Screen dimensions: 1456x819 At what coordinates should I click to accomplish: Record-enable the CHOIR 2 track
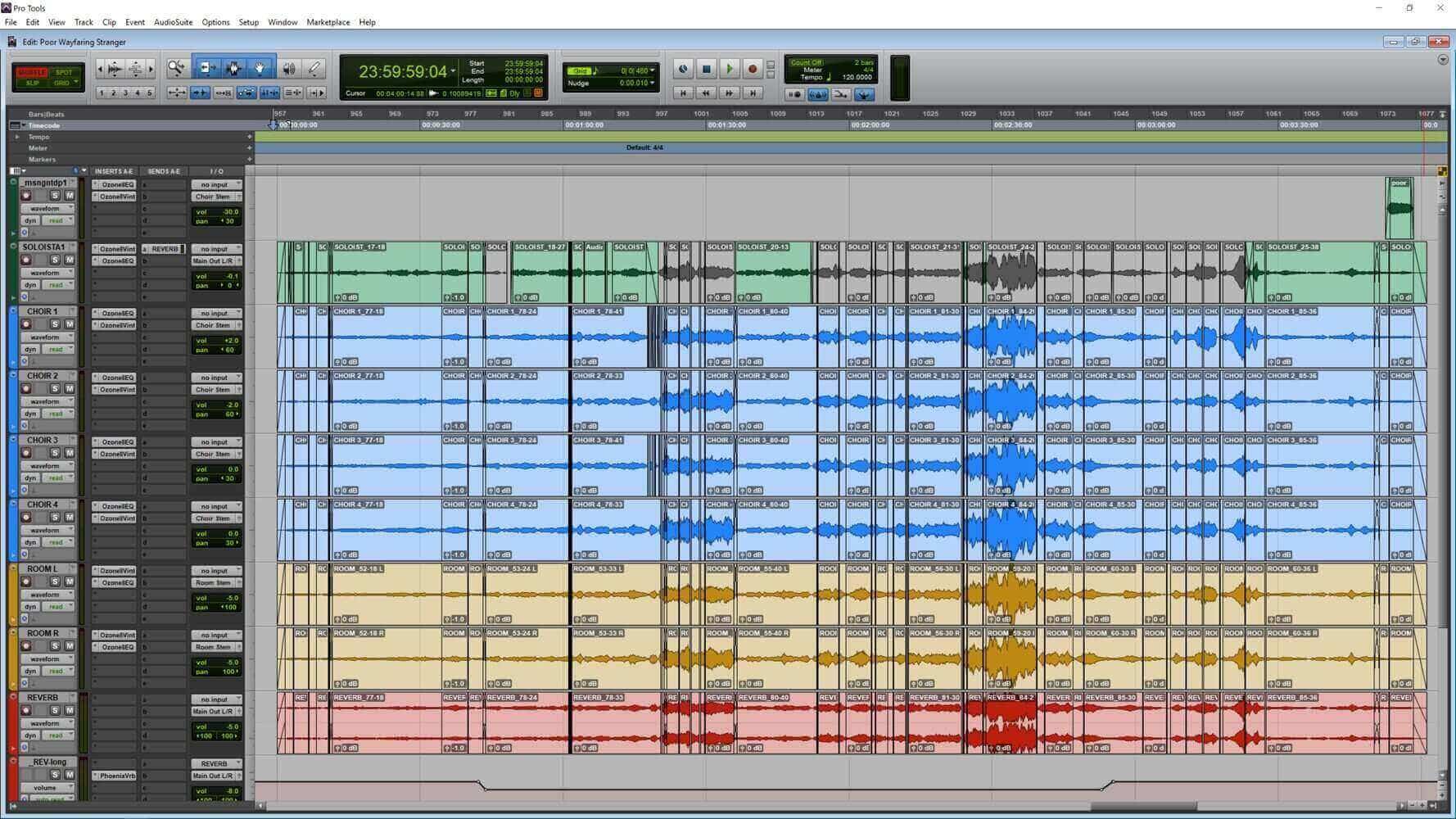tap(26, 389)
